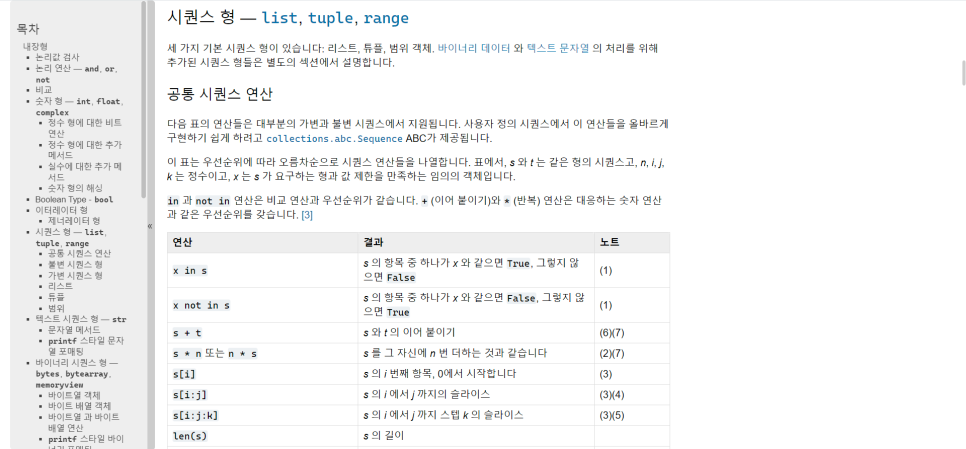Open the 텍스트 문자열 link
The width and height of the screenshot is (966, 449).
coord(558,48)
